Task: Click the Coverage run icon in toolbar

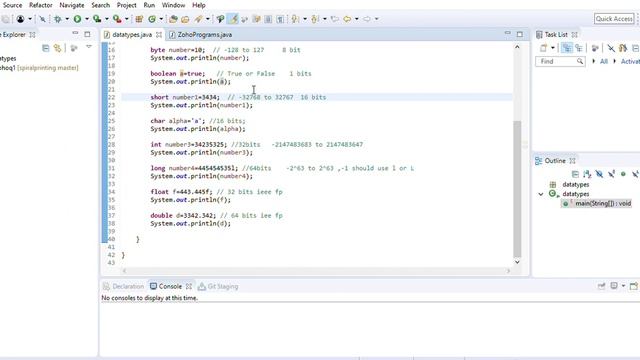Action: pyautogui.click(x=97, y=19)
